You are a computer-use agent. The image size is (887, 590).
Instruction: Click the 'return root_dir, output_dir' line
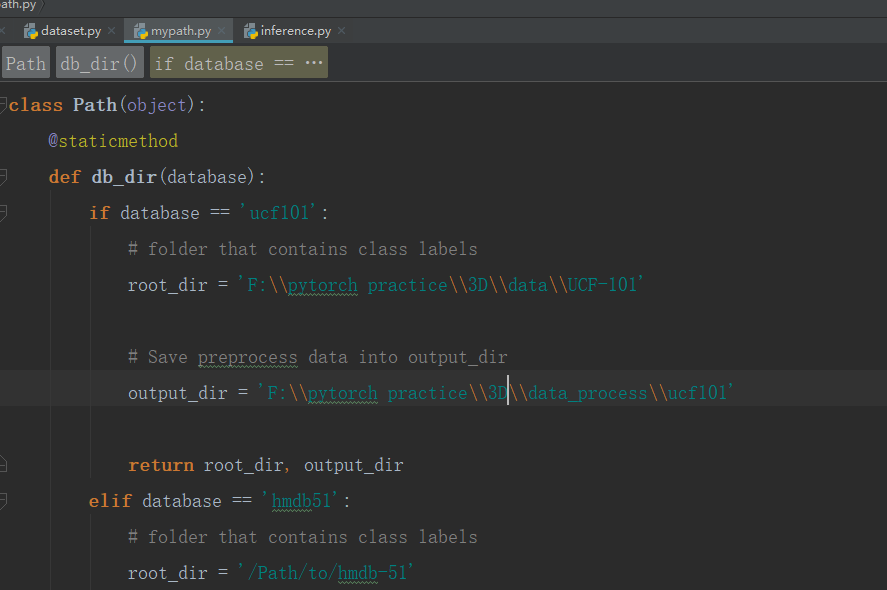265,465
